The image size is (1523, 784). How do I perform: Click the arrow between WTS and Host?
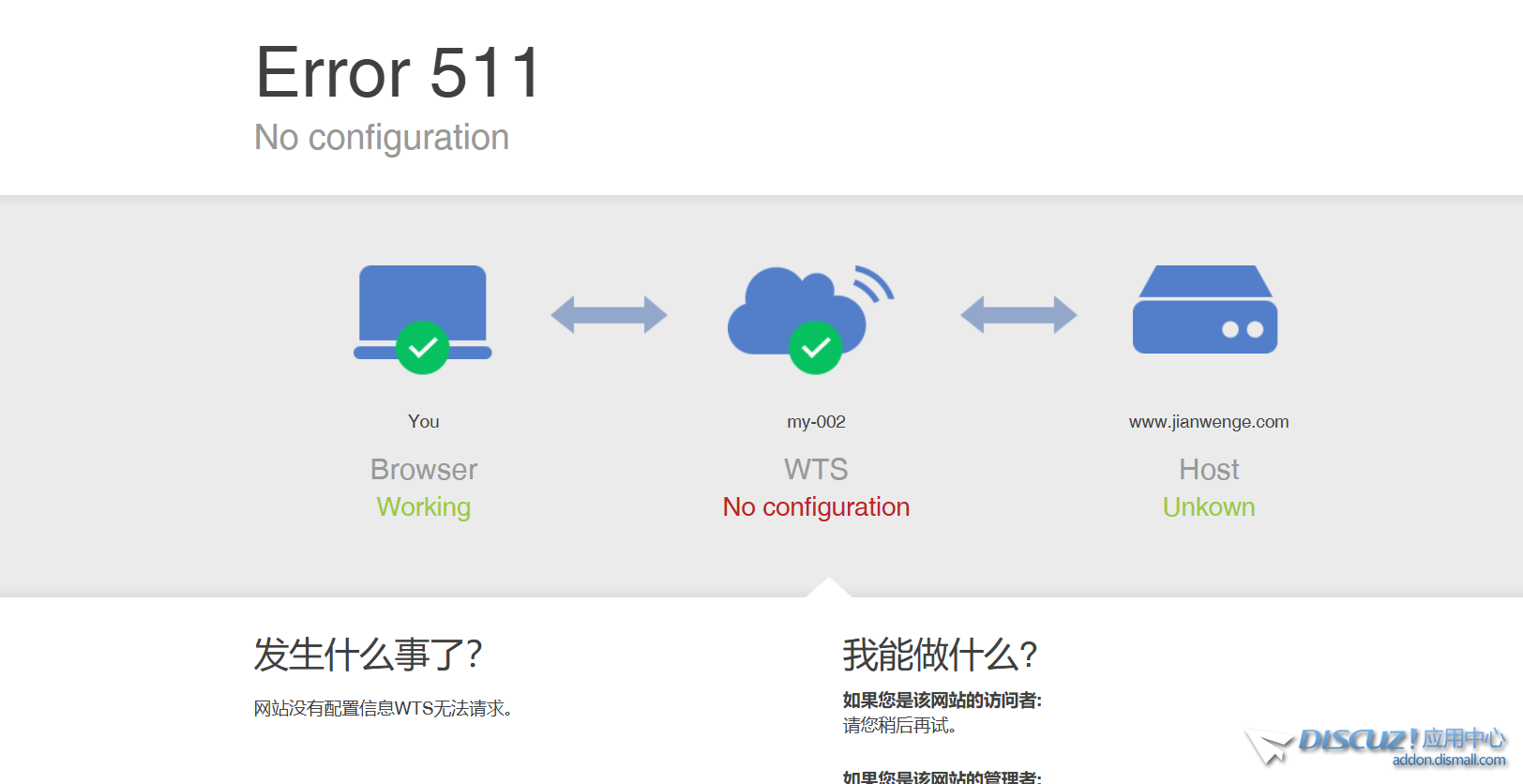pos(1018,315)
